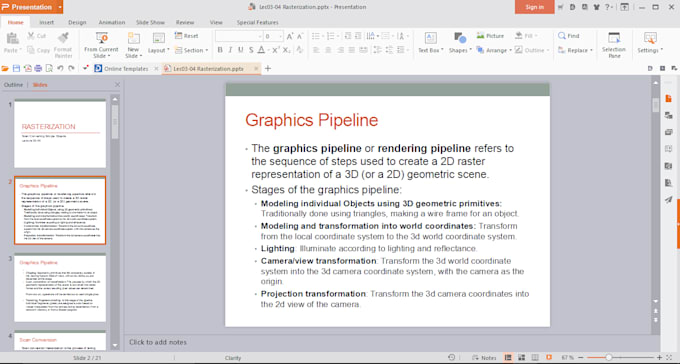
Task: Switch to Reading view icon
Action: [x=535, y=357]
